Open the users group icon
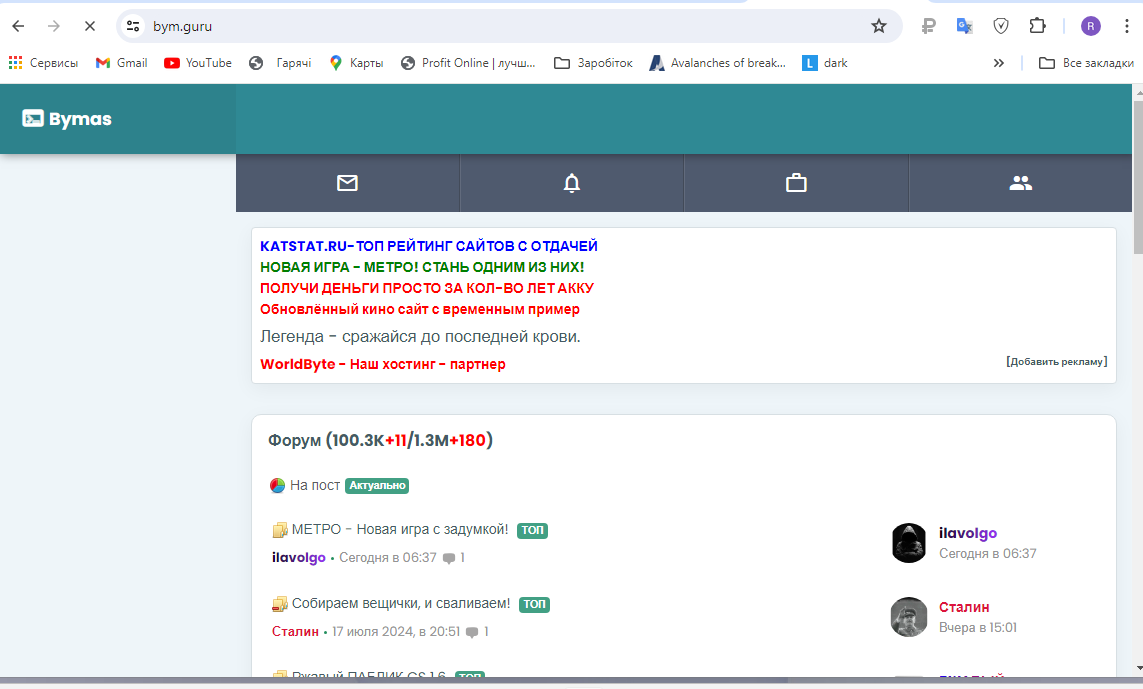Screen dimensions: 1143x689 pyautogui.click(x=1020, y=183)
